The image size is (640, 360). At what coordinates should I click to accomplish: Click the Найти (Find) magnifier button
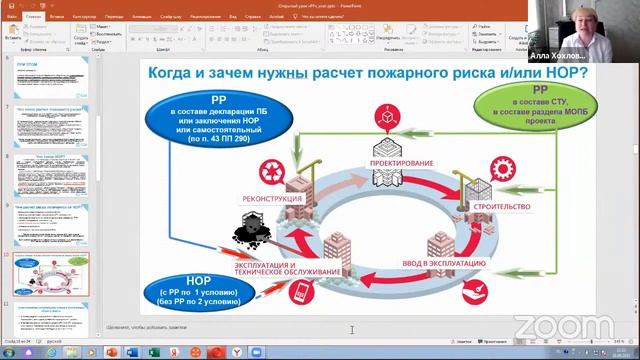481,27
